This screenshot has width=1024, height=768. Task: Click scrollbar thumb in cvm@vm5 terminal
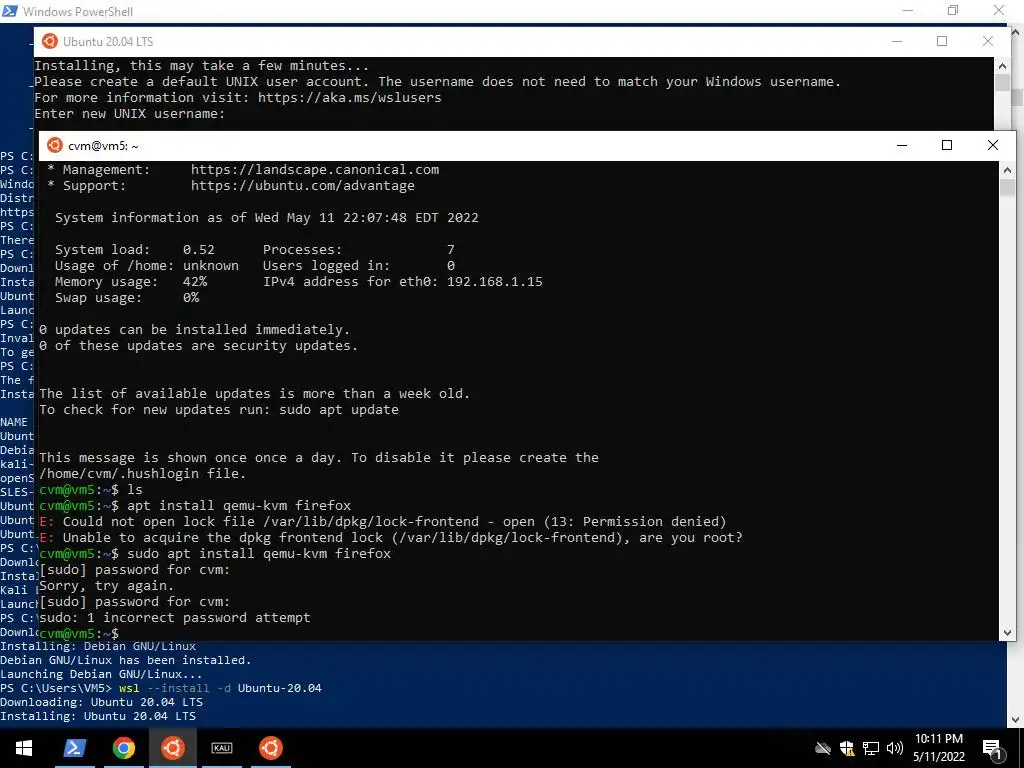[x=1007, y=187]
